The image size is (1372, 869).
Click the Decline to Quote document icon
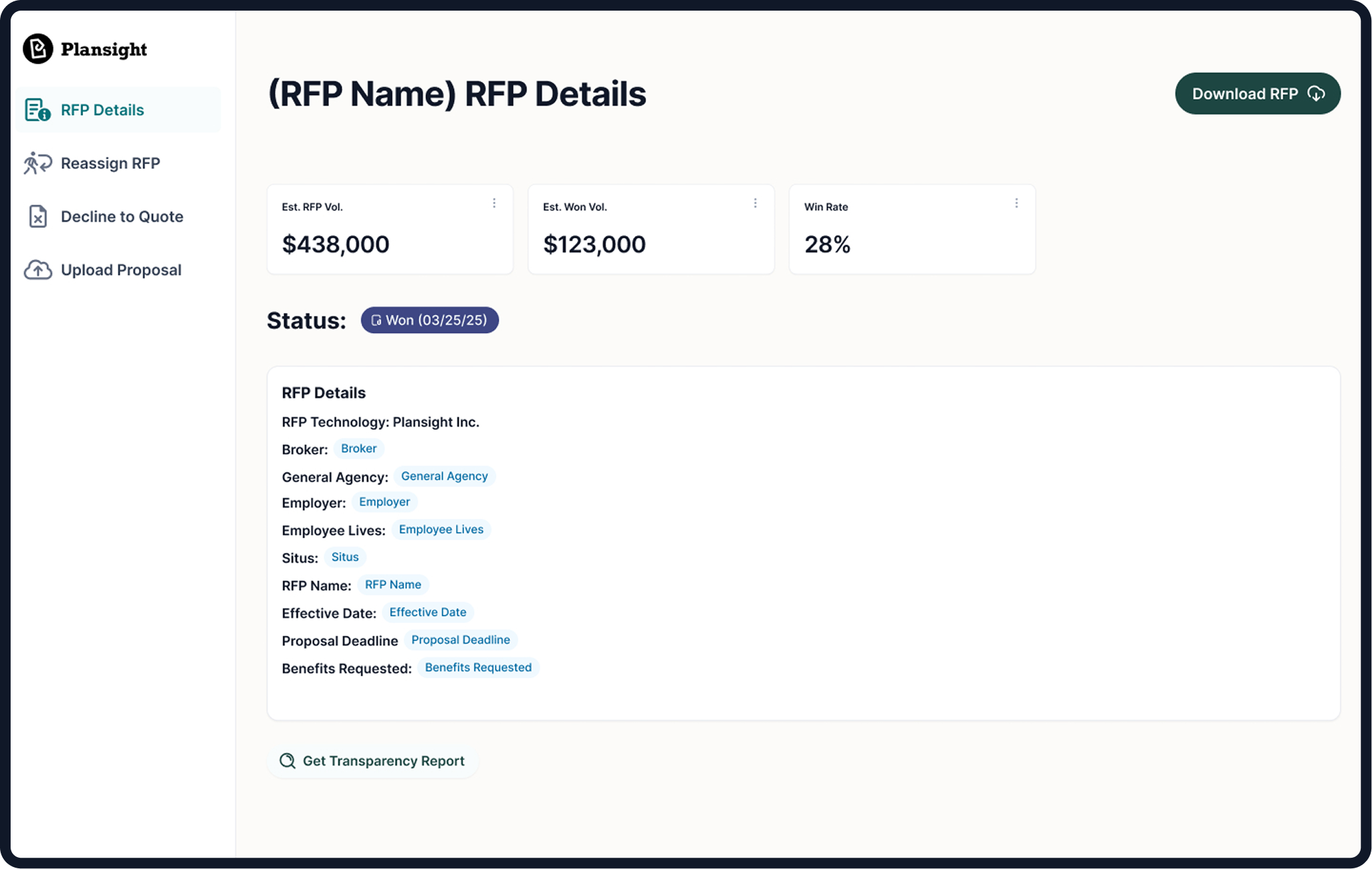(x=37, y=216)
